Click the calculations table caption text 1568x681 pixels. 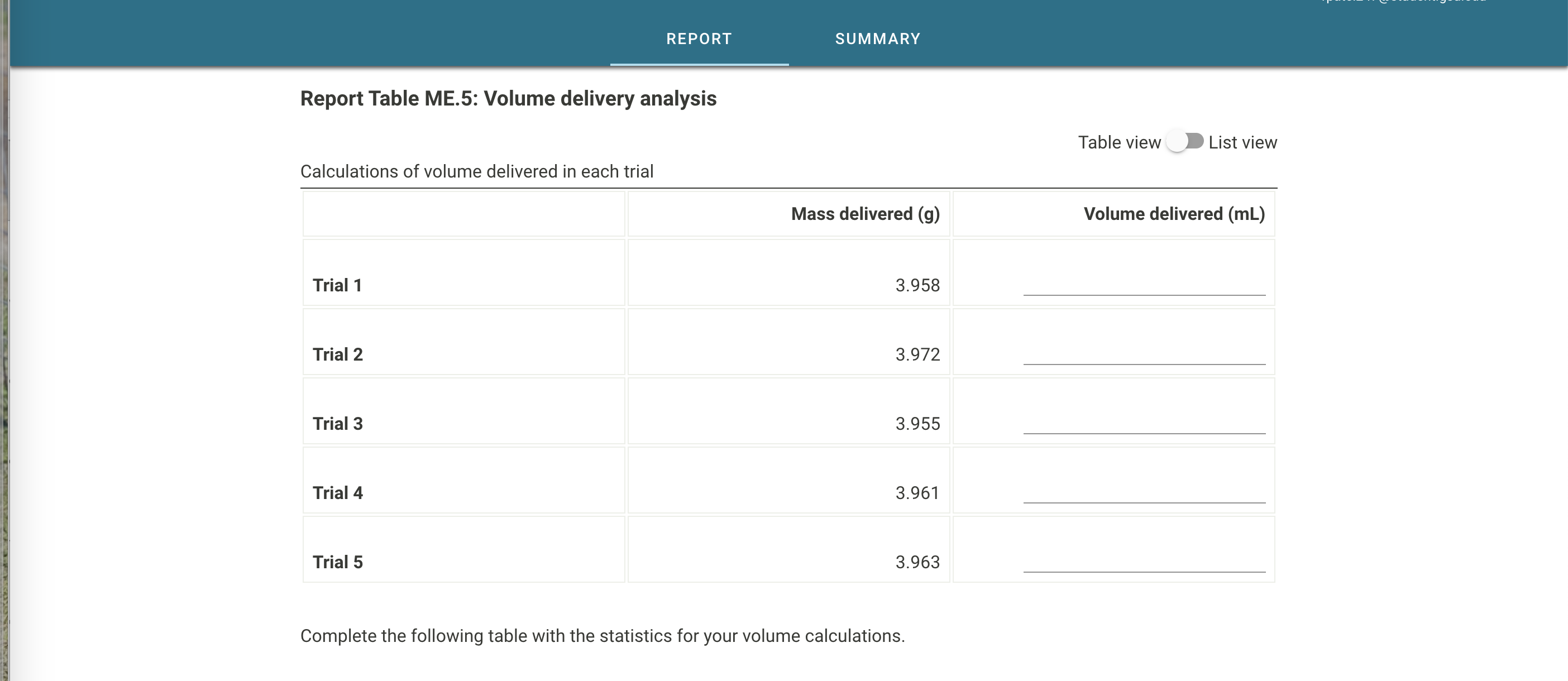(477, 171)
